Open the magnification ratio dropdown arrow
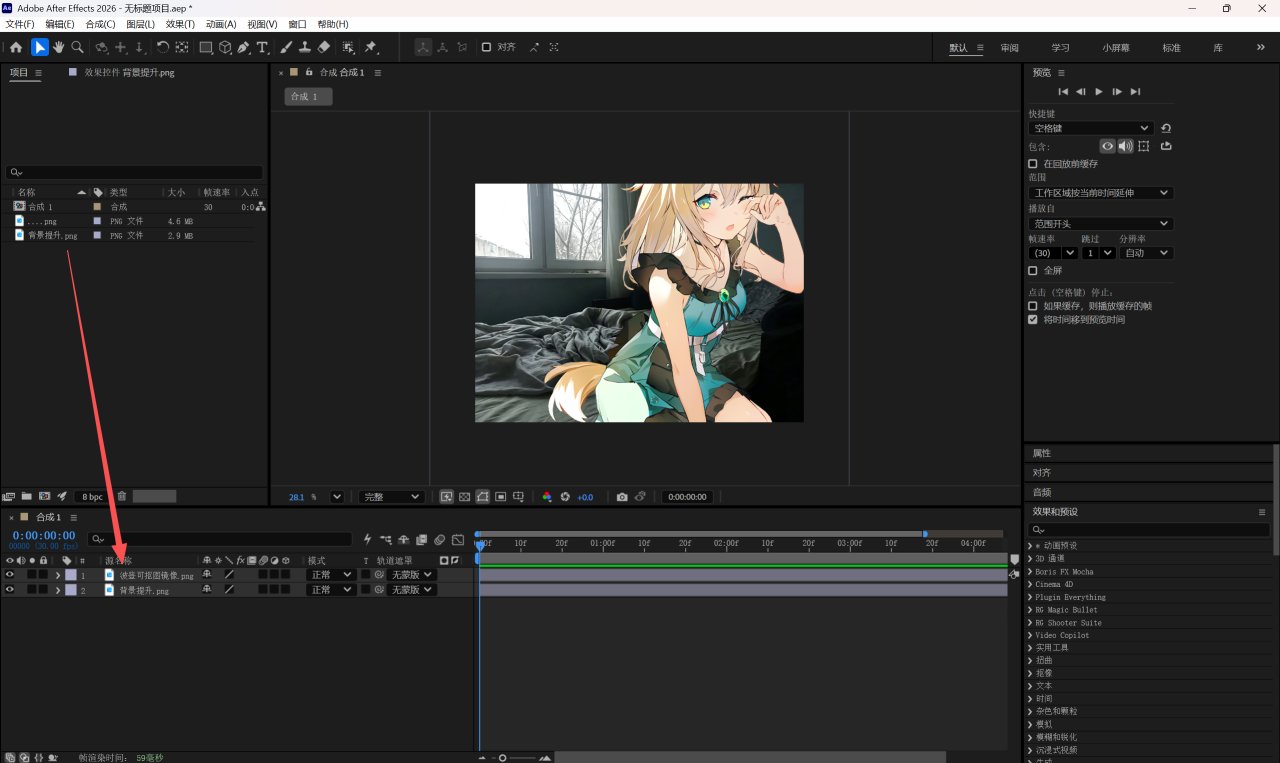 (x=337, y=497)
